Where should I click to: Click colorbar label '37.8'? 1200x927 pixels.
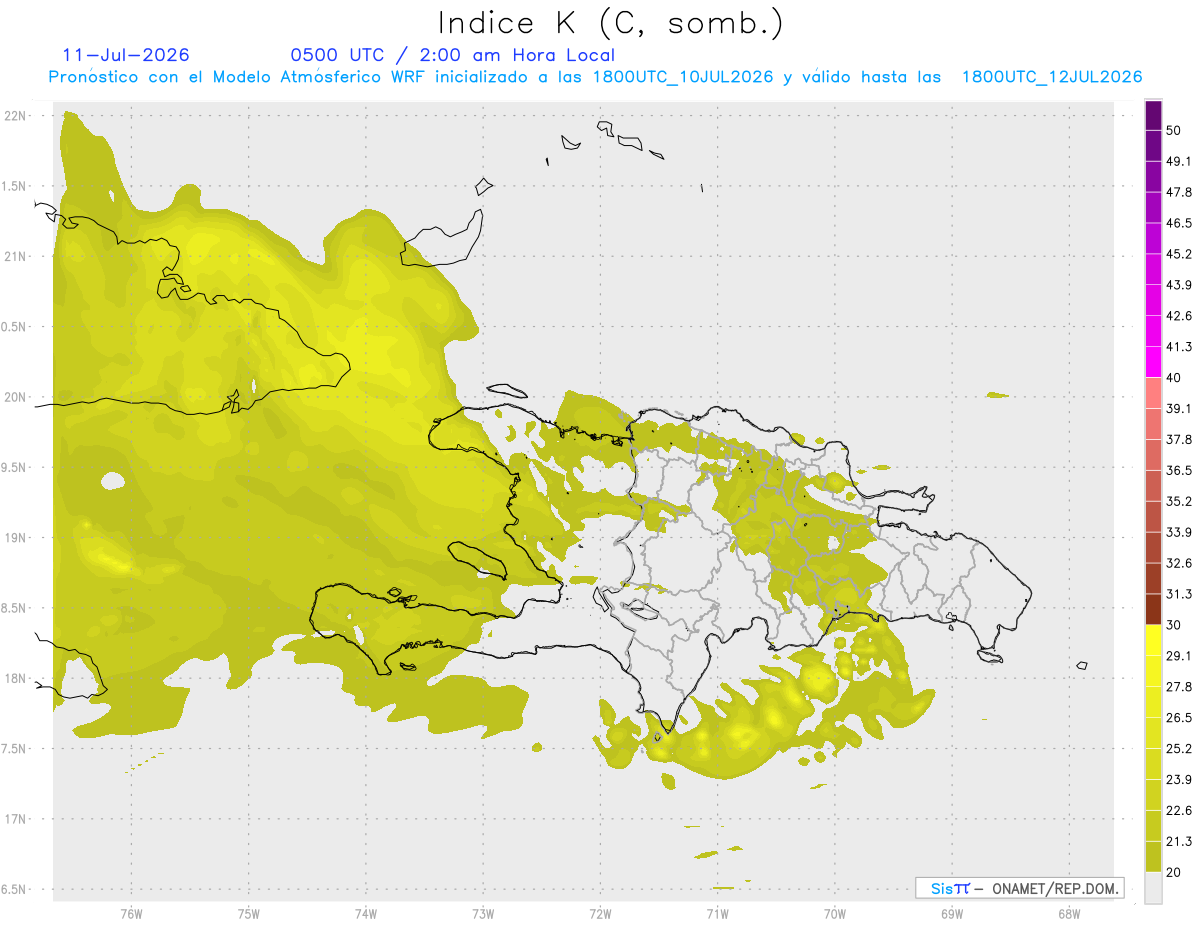coord(1179,439)
